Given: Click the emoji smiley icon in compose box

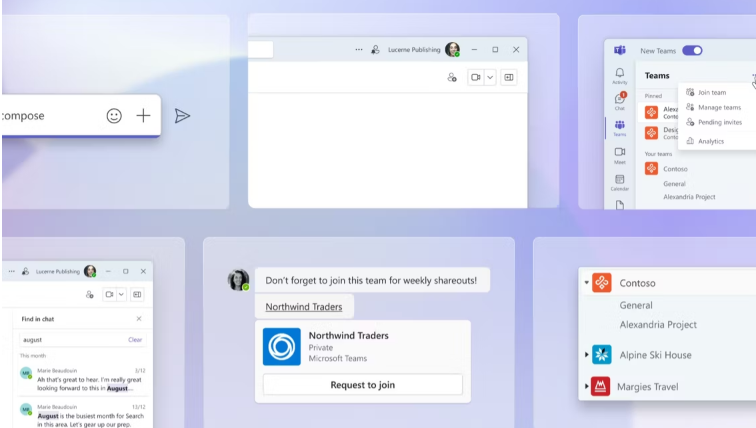Looking at the screenshot, I should click(x=114, y=116).
